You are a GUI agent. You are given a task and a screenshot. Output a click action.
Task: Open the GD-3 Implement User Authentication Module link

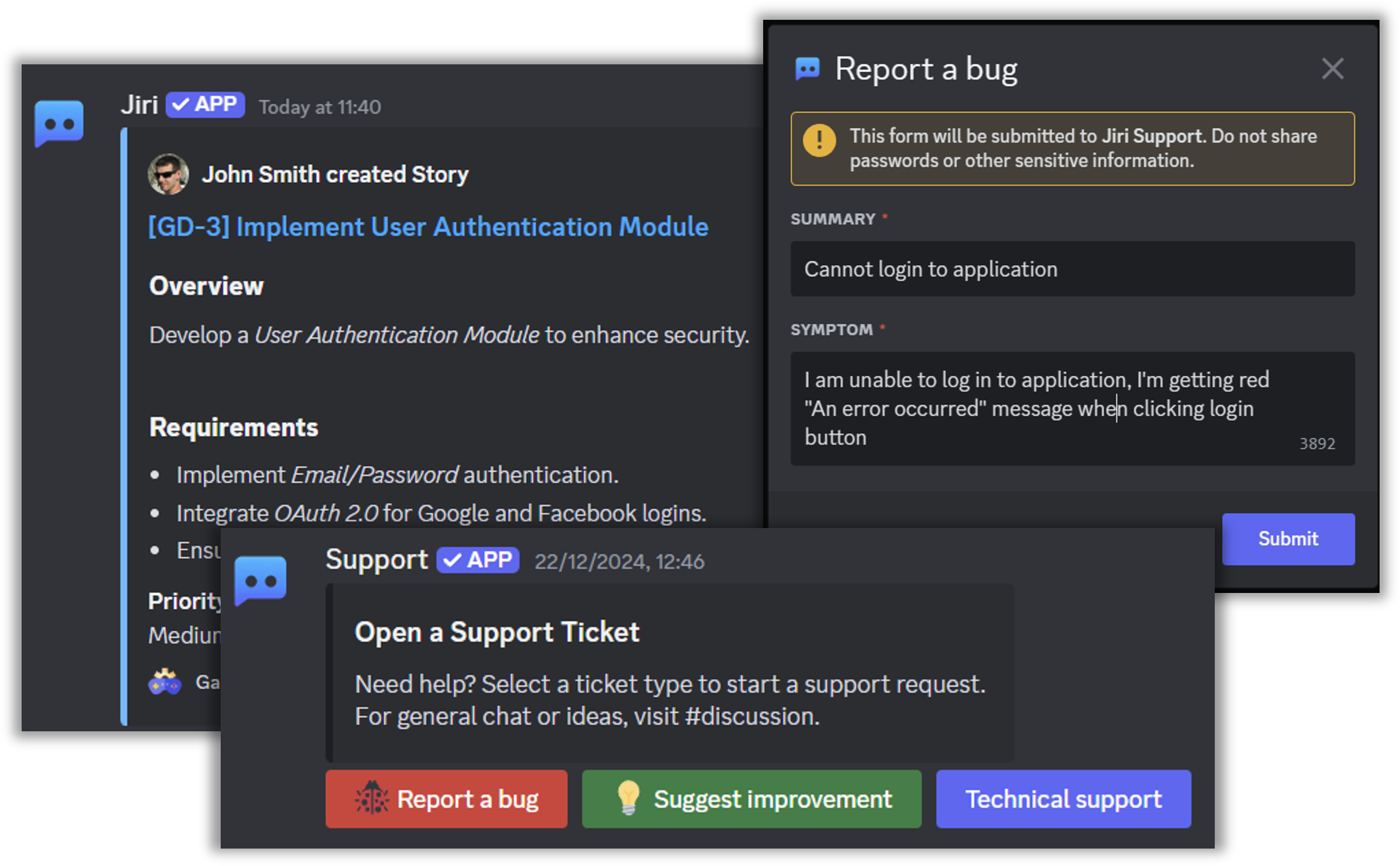click(428, 227)
